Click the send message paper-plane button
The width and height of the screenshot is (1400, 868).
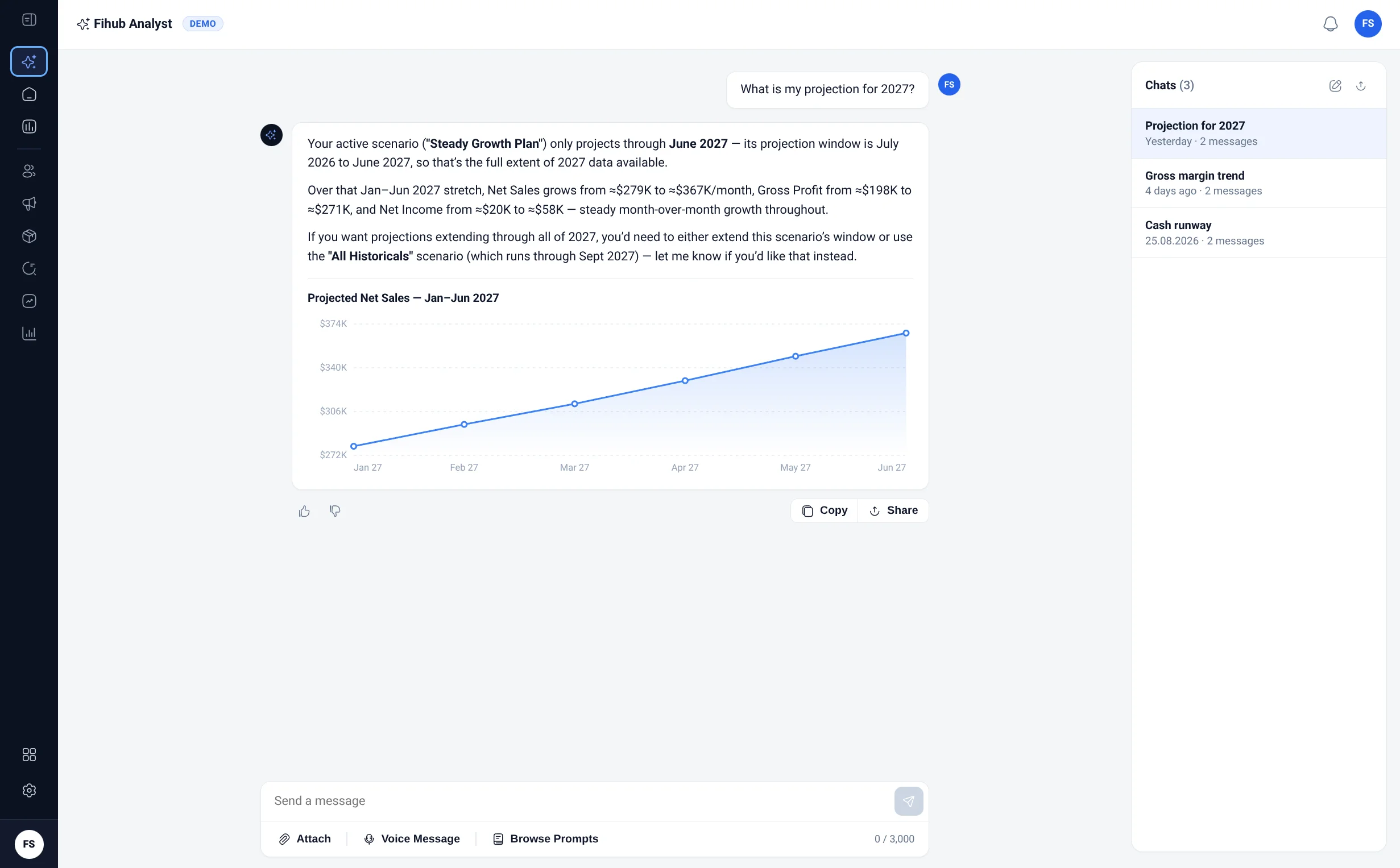(x=909, y=801)
